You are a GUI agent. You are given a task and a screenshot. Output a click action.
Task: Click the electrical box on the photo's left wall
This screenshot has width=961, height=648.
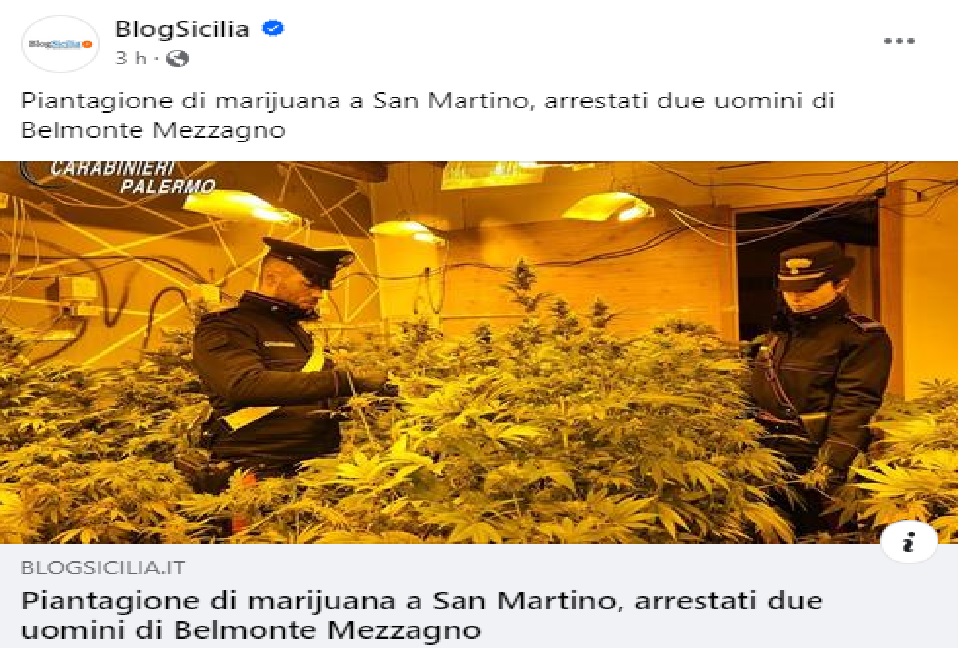[78, 295]
